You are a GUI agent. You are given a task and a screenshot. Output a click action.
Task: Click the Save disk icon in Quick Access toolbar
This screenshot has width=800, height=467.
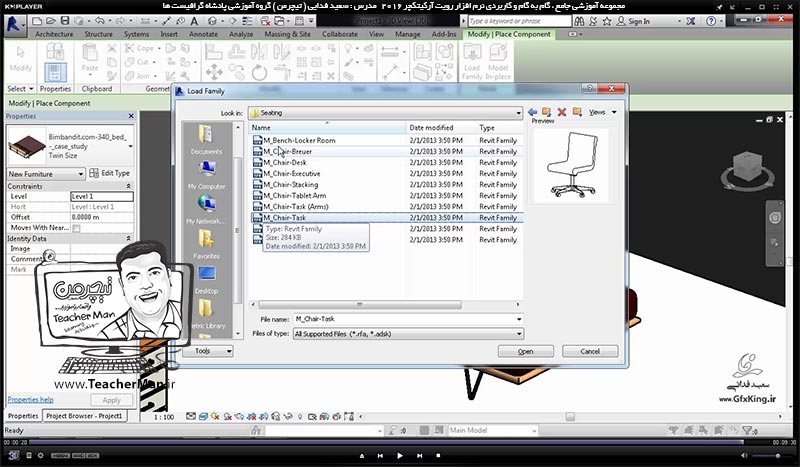(65, 21)
